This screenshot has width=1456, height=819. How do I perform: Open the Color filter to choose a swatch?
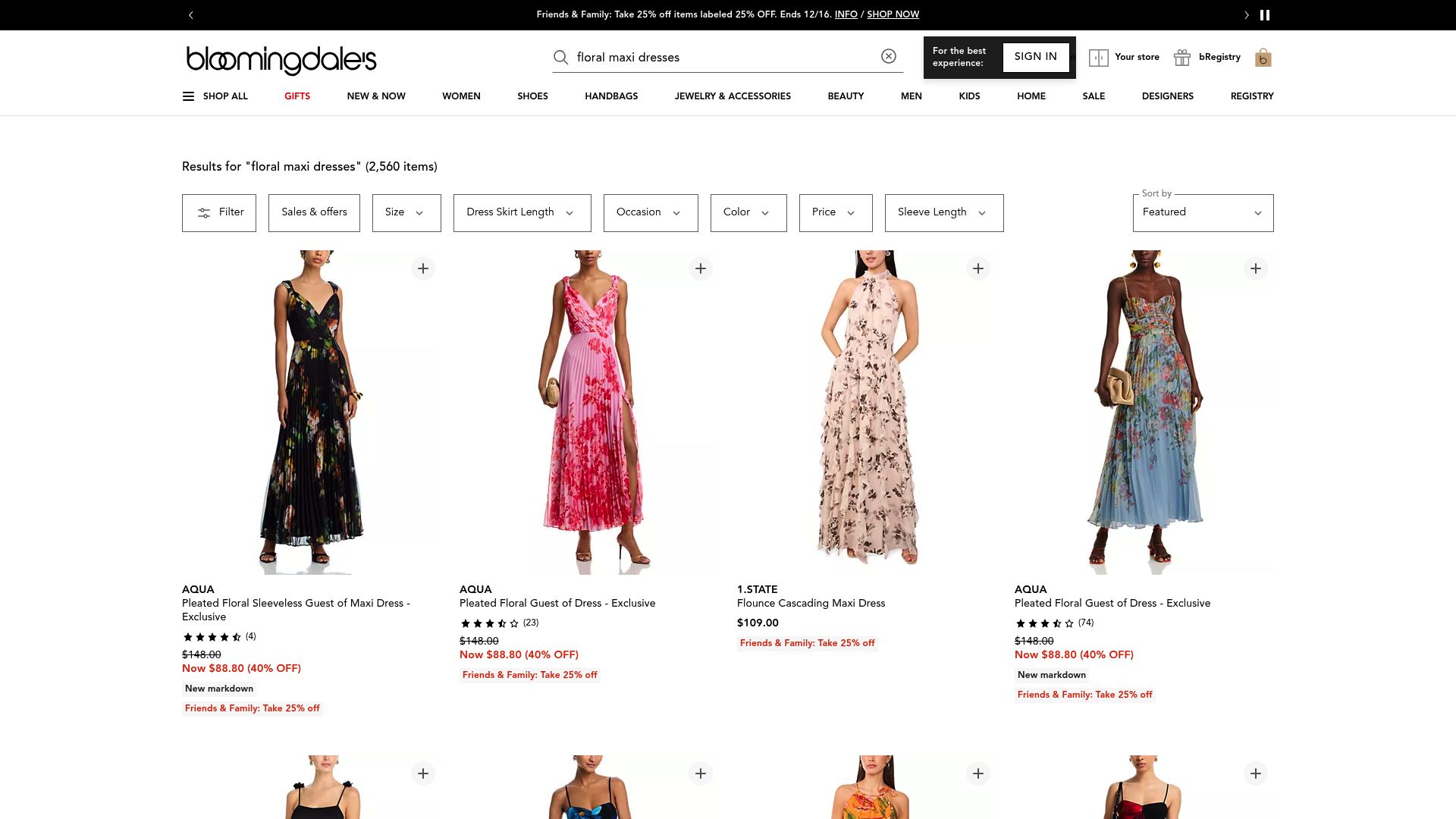pos(748,212)
